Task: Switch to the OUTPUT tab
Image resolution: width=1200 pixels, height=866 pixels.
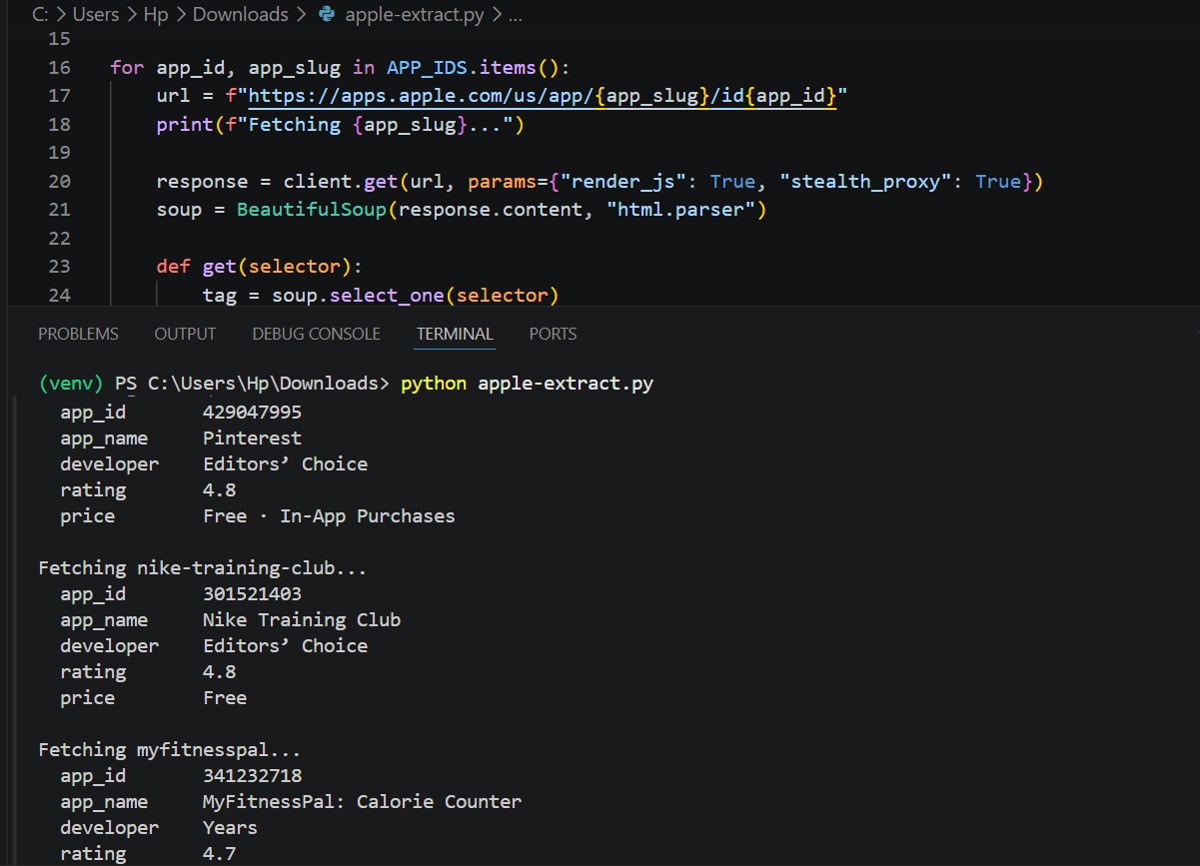Action: pos(185,334)
